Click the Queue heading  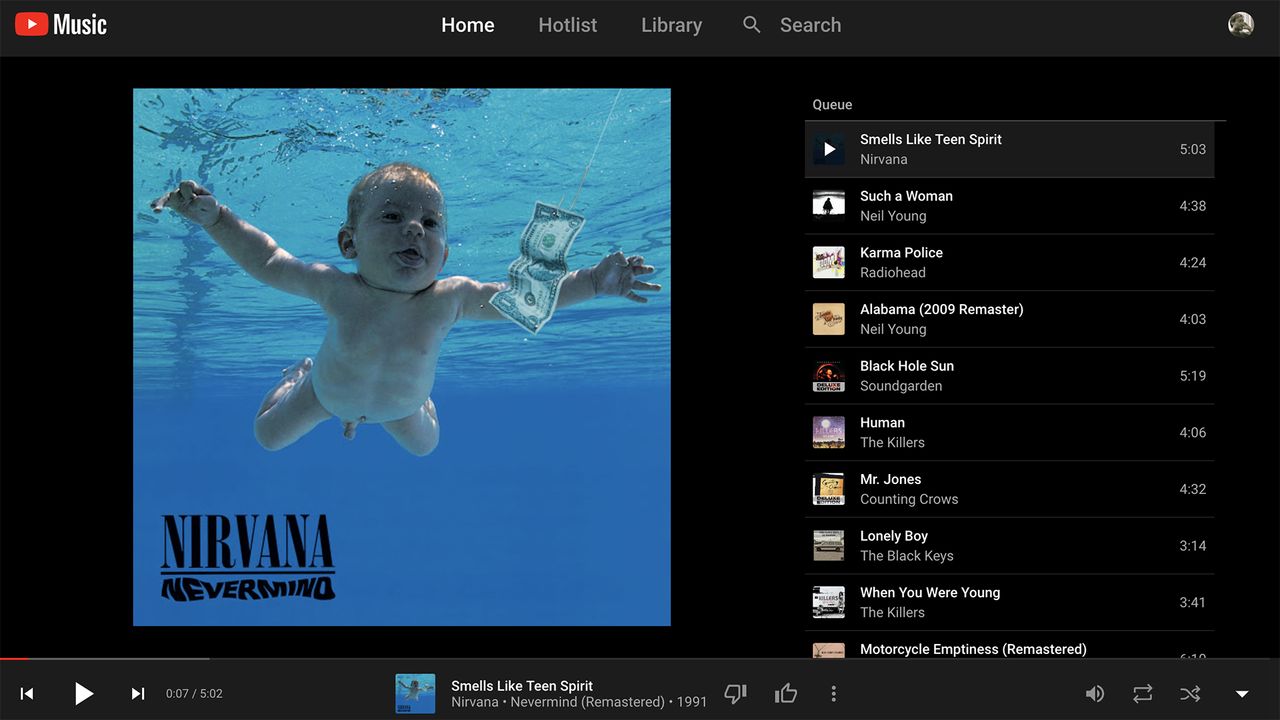pyautogui.click(x=832, y=104)
